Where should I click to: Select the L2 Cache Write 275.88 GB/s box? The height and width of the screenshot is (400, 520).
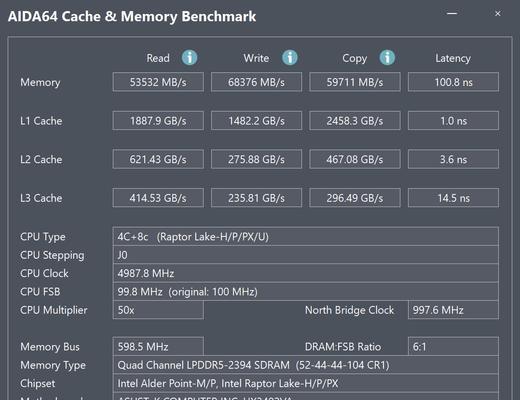tap(256, 159)
